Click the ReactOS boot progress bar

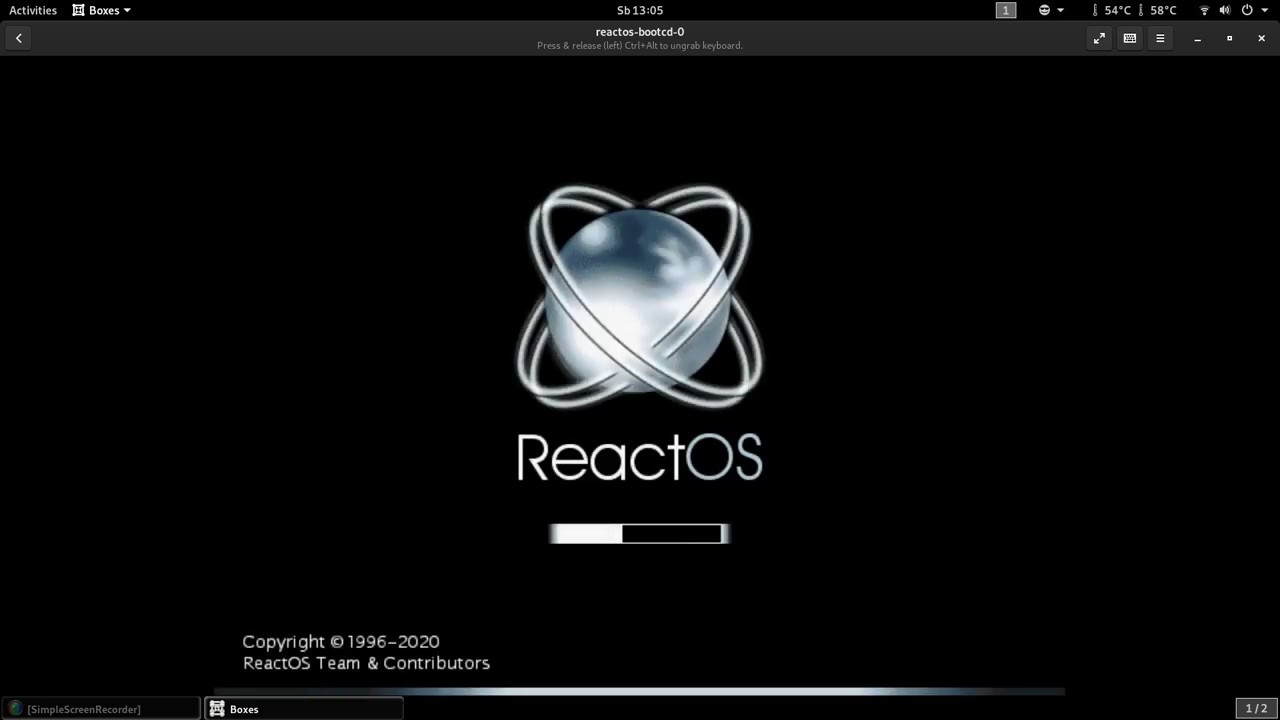tap(640, 534)
